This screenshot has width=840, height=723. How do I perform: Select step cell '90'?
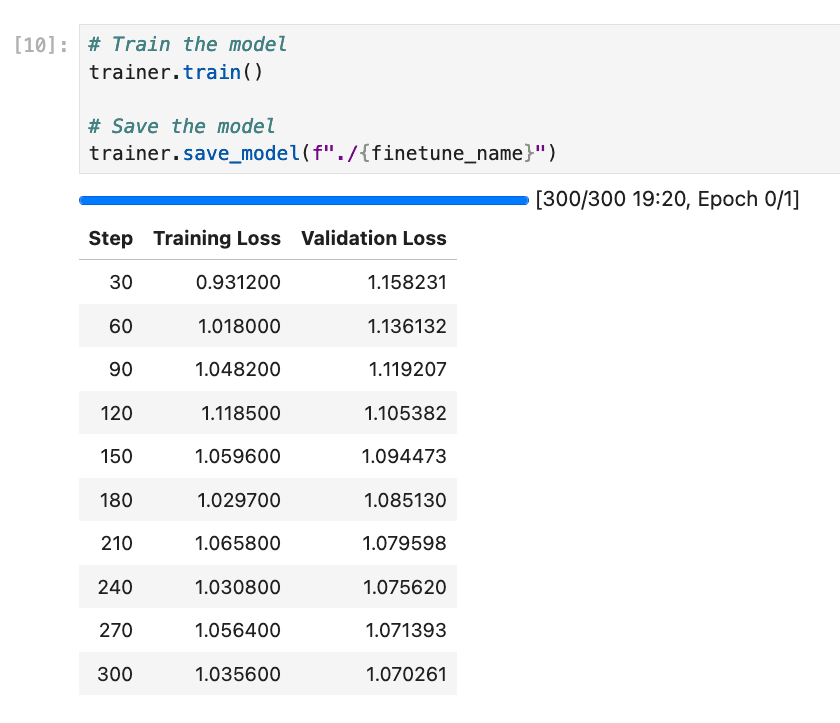121,370
